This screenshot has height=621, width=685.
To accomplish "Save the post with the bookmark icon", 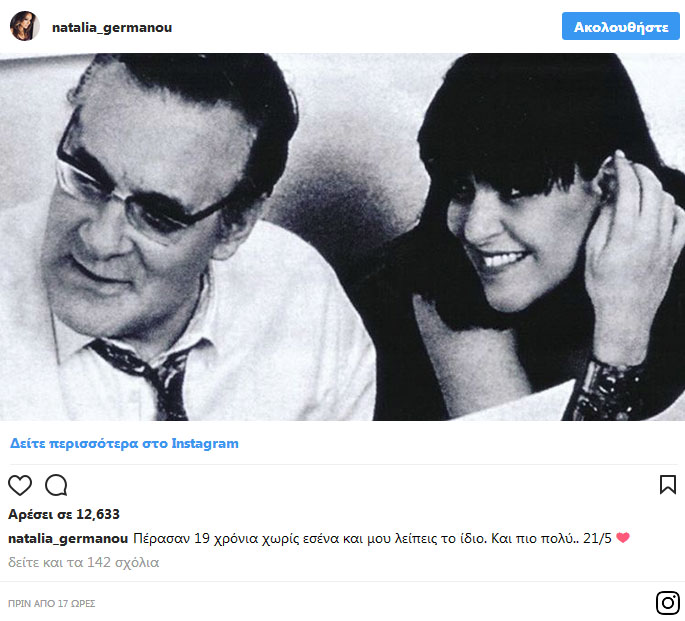I will [x=668, y=485].
